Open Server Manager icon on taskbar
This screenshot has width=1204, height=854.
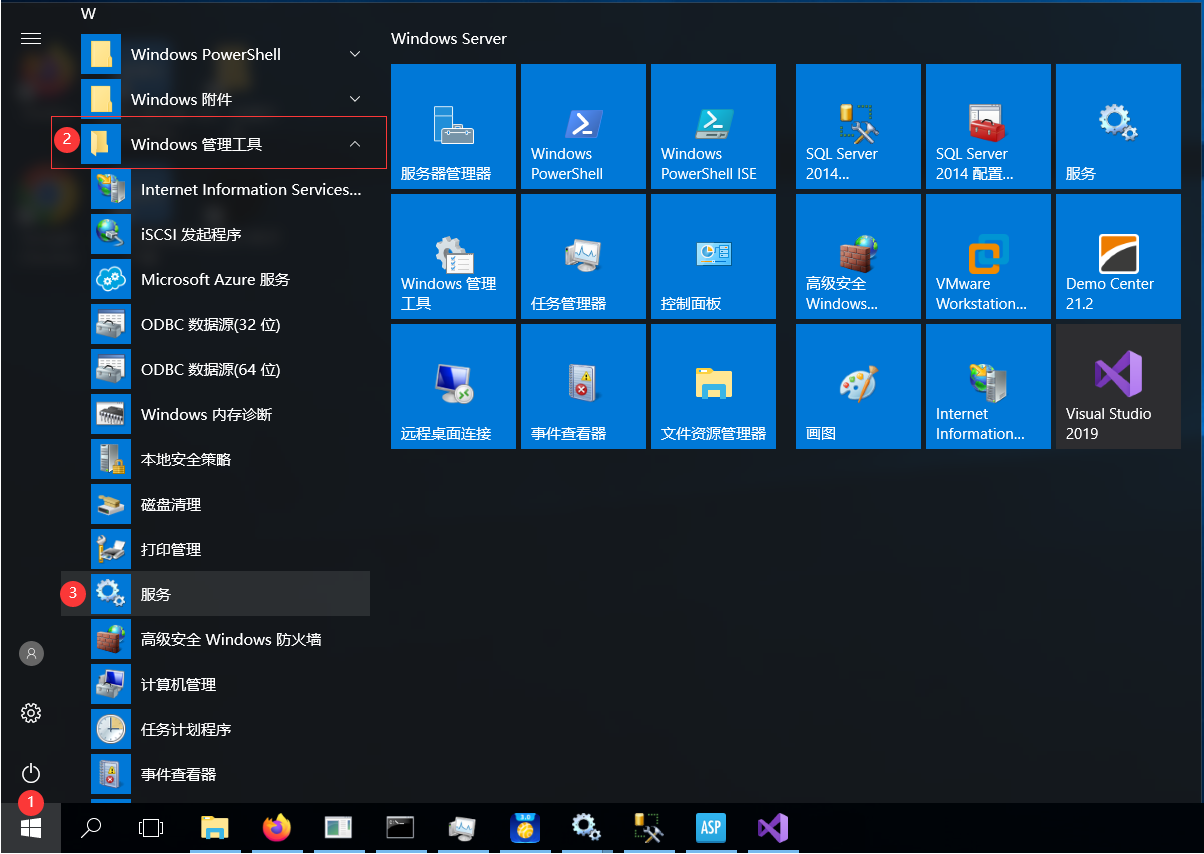coord(339,828)
